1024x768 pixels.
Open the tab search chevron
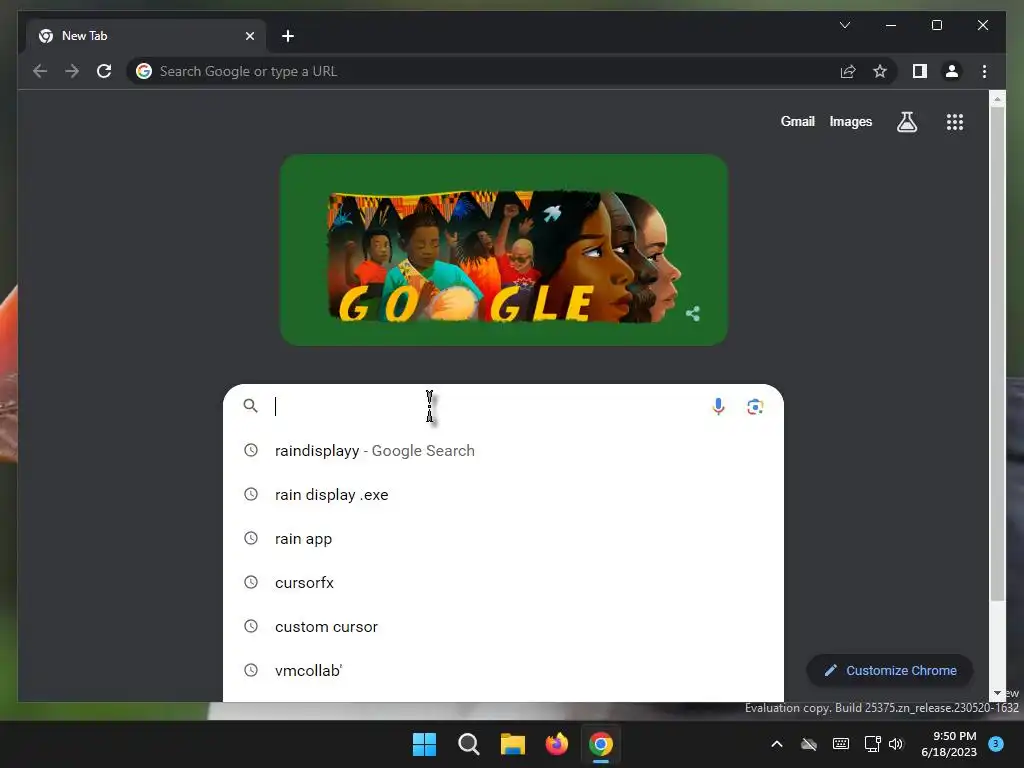coord(844,25)
